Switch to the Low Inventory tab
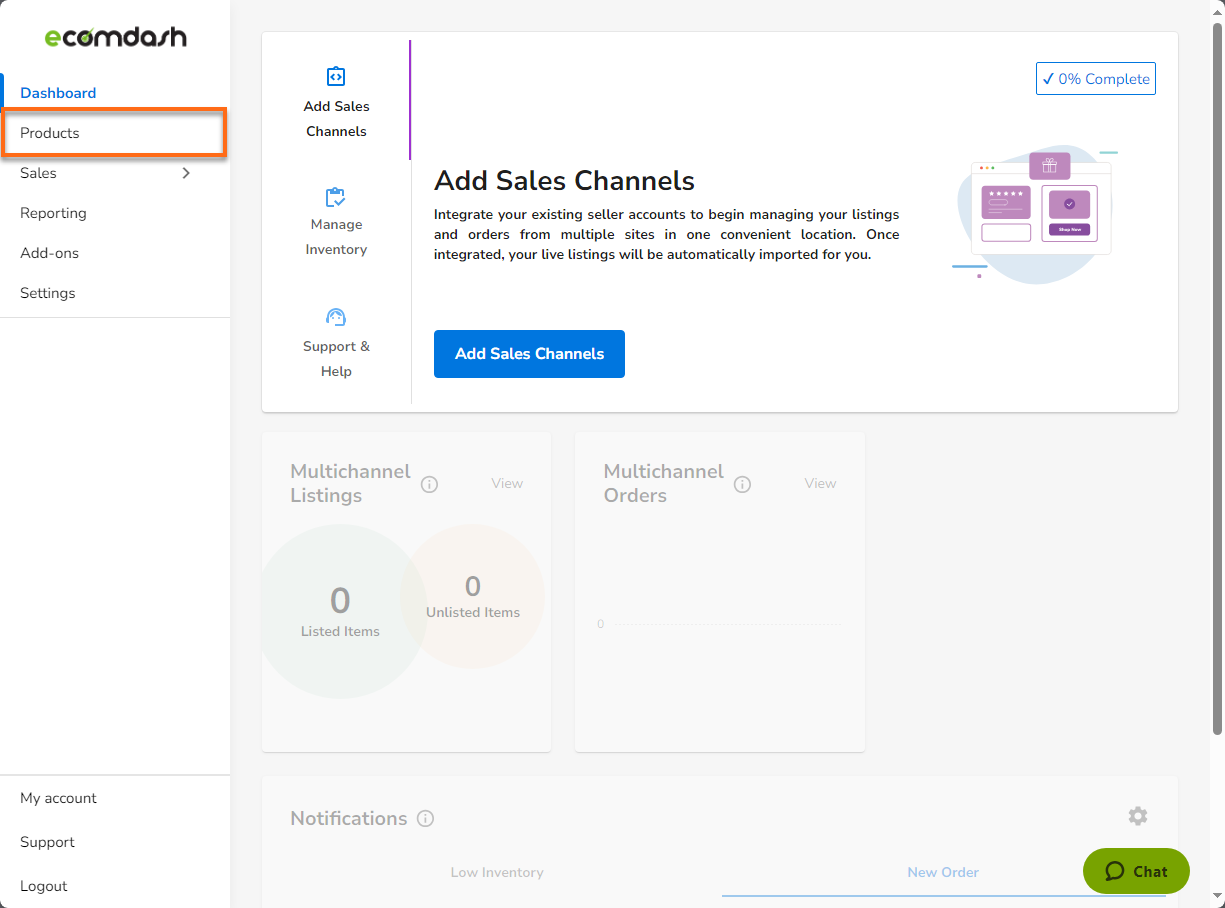The width and height of the screenshot is (1225, 908). [497, 872]
